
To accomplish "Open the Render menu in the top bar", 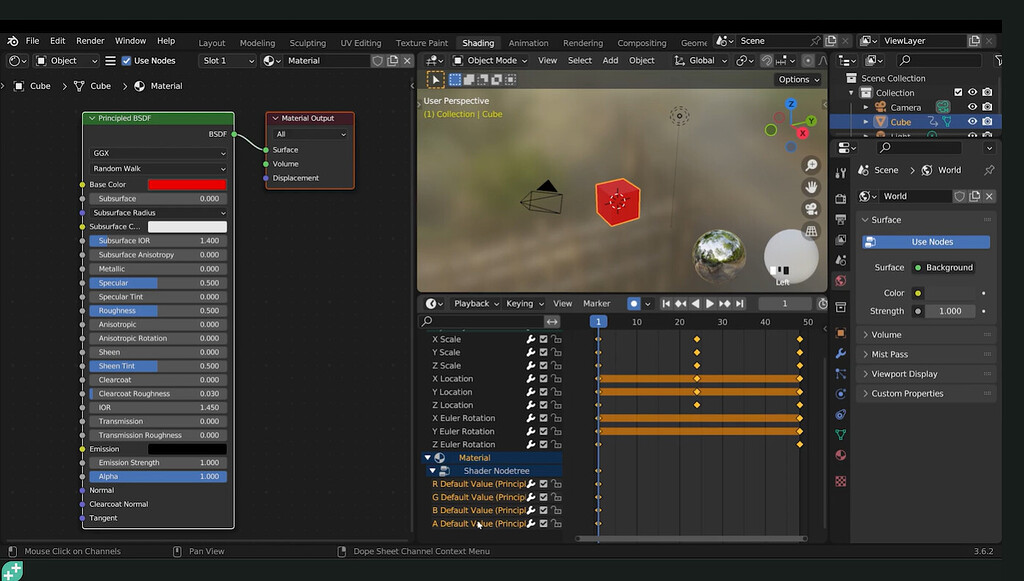I will click(x=89, y=40).
